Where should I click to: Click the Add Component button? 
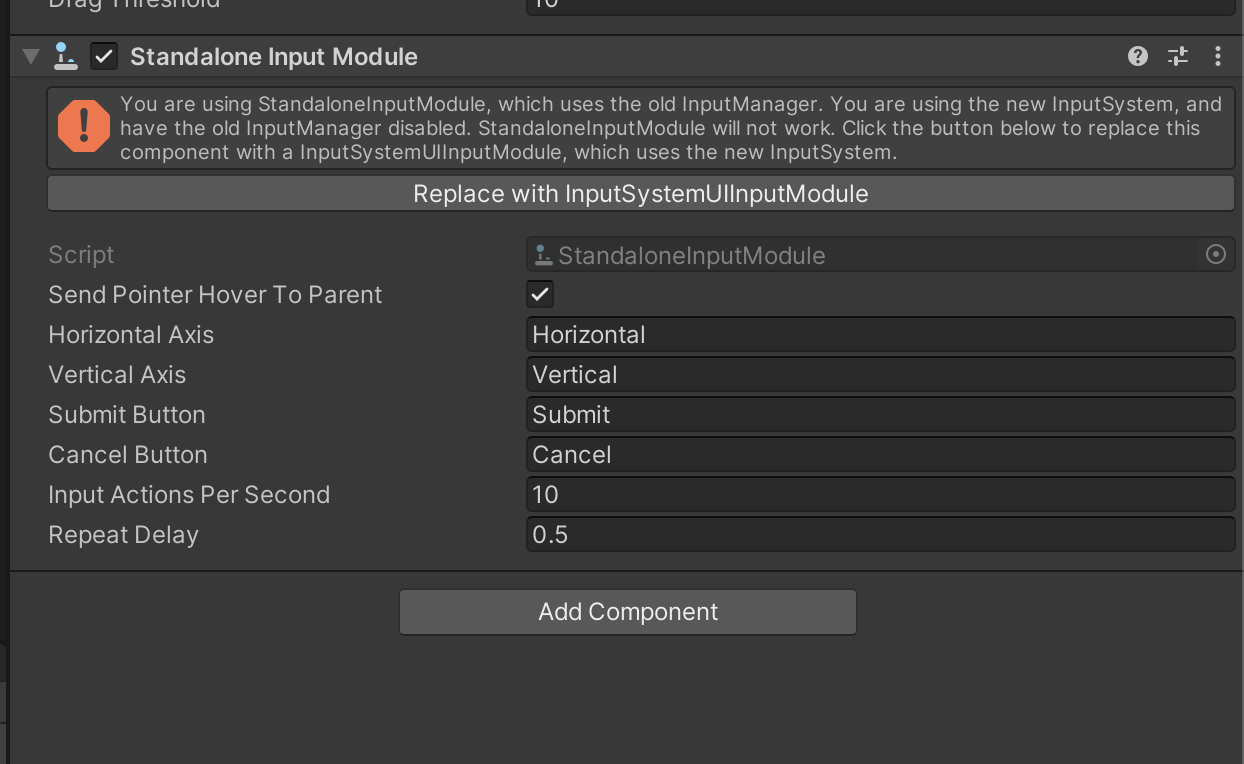point(628,611)
